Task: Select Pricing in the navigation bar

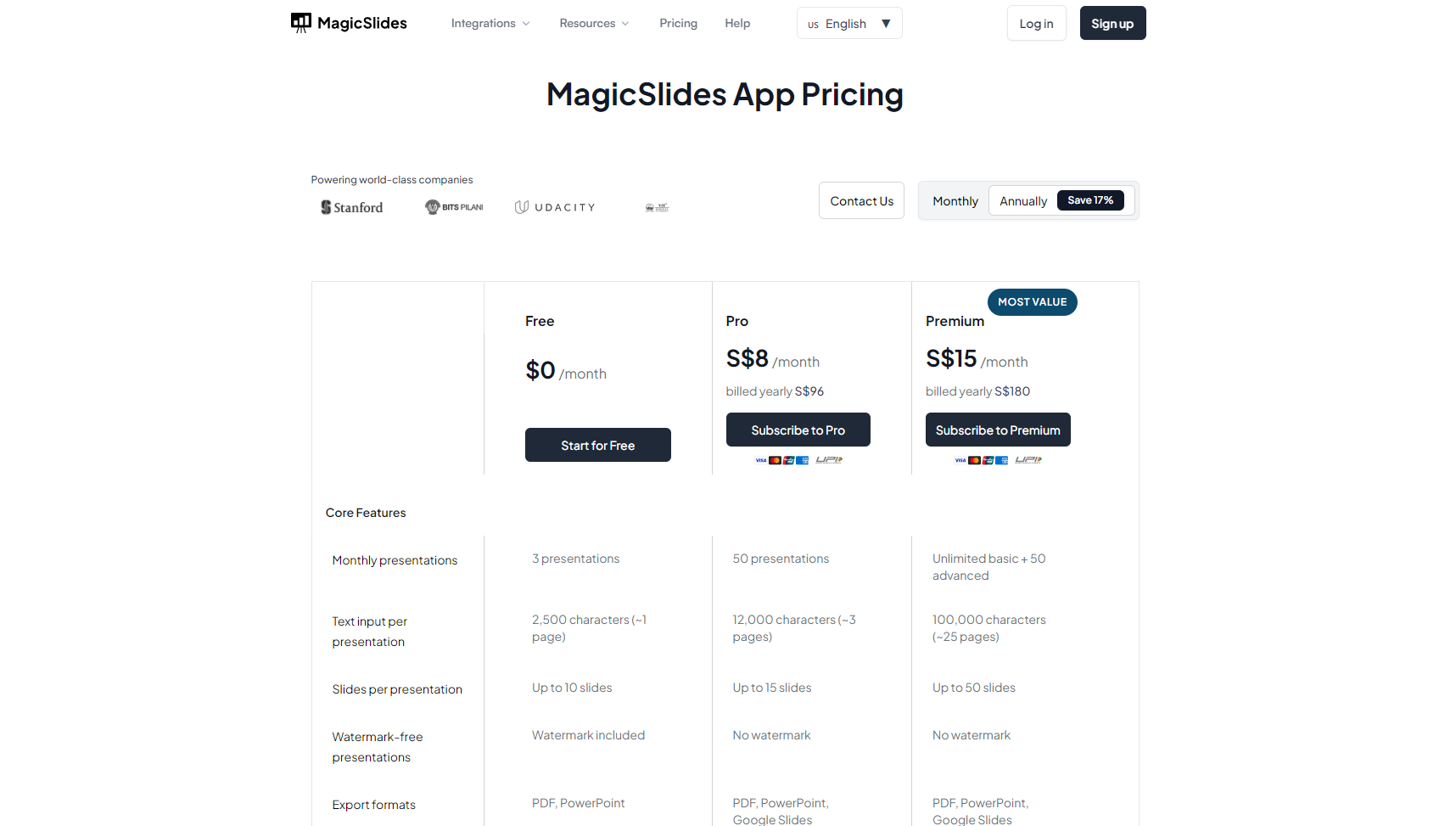Action: pos(678,23)
